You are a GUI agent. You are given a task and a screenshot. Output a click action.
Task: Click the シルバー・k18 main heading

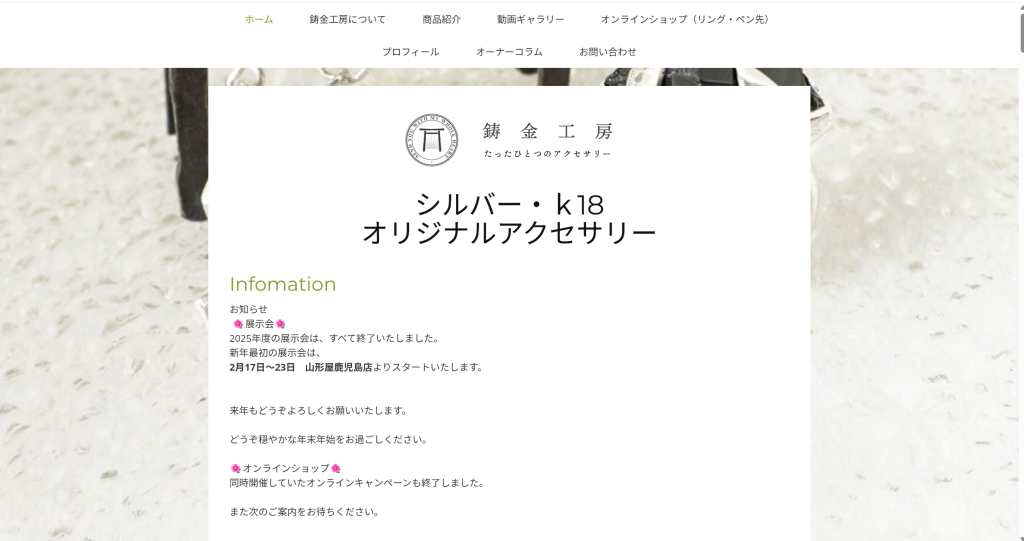coord(509,205)
